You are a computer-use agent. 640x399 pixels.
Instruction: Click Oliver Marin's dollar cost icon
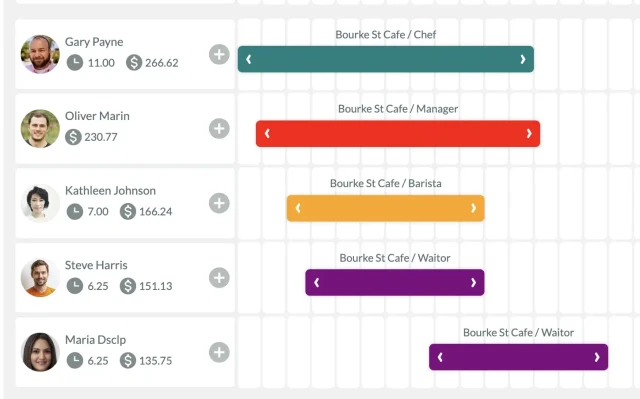pos(73,137)
